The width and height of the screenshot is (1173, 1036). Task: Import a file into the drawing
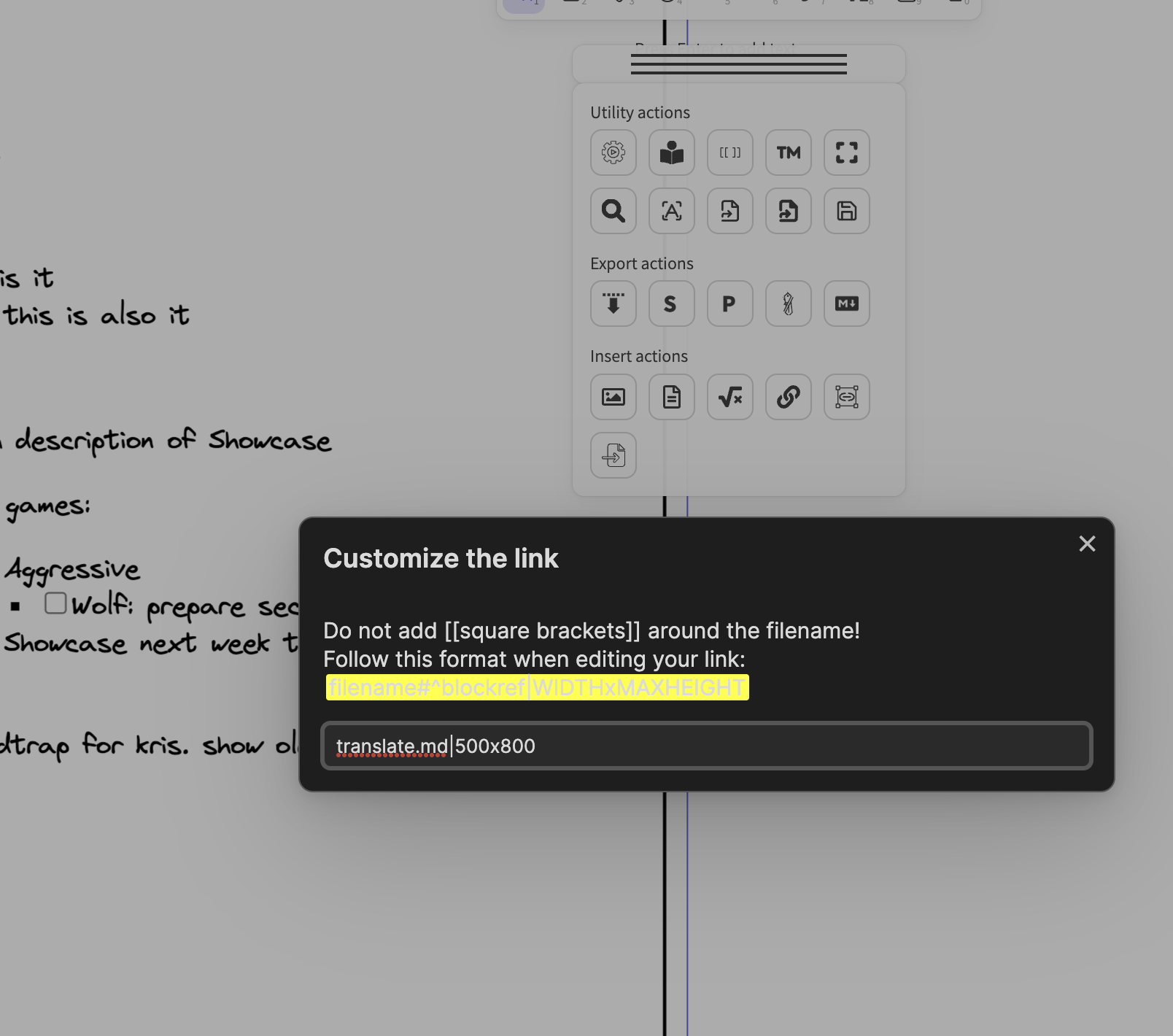point(613,456)
